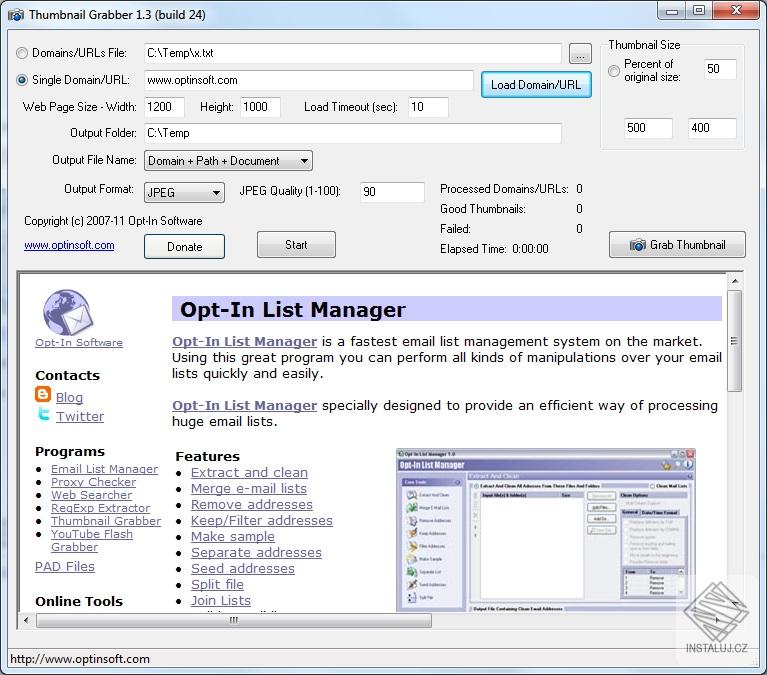Click the Output Folder field

pos(353,133)
